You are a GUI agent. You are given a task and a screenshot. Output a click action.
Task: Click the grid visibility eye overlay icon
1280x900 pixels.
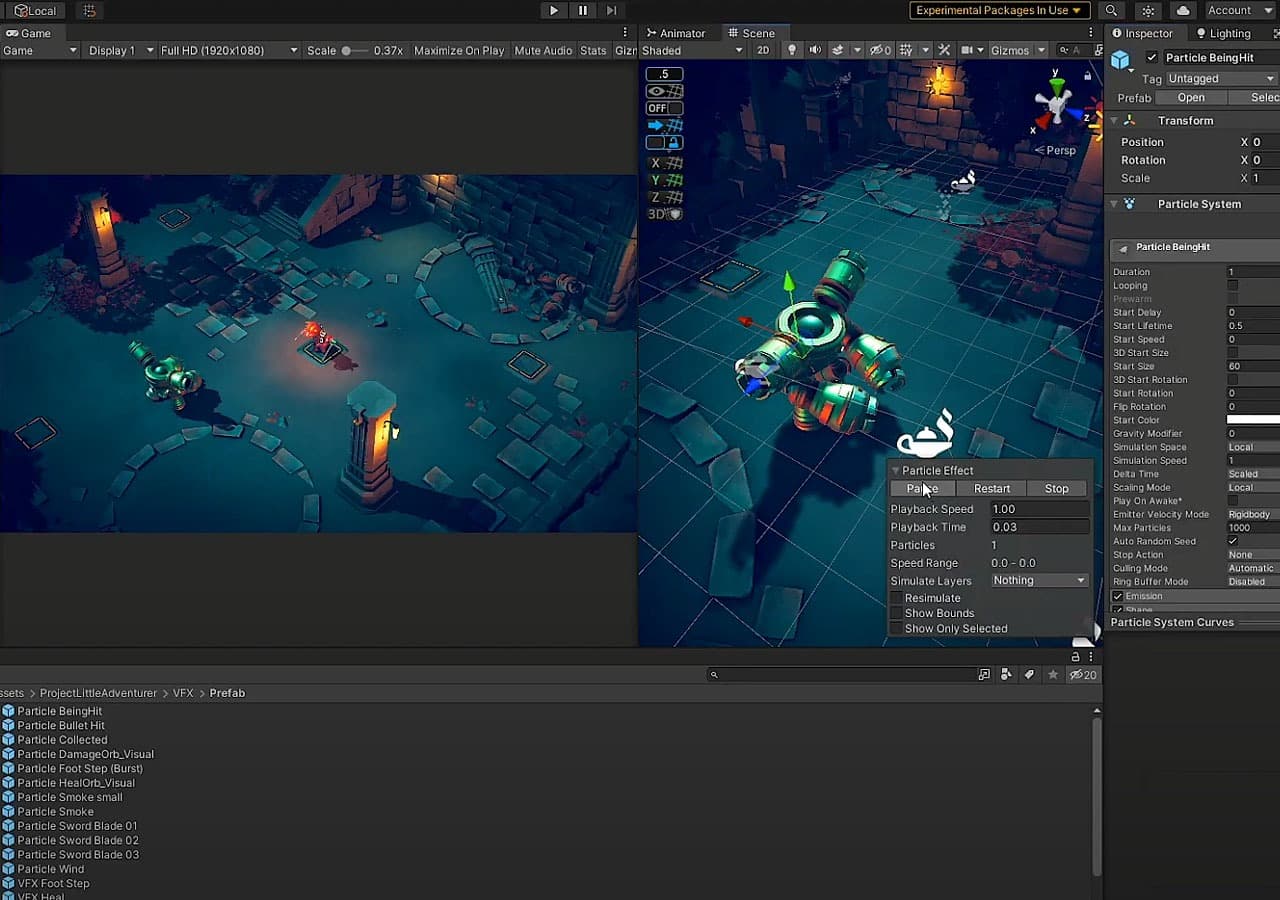664,91
